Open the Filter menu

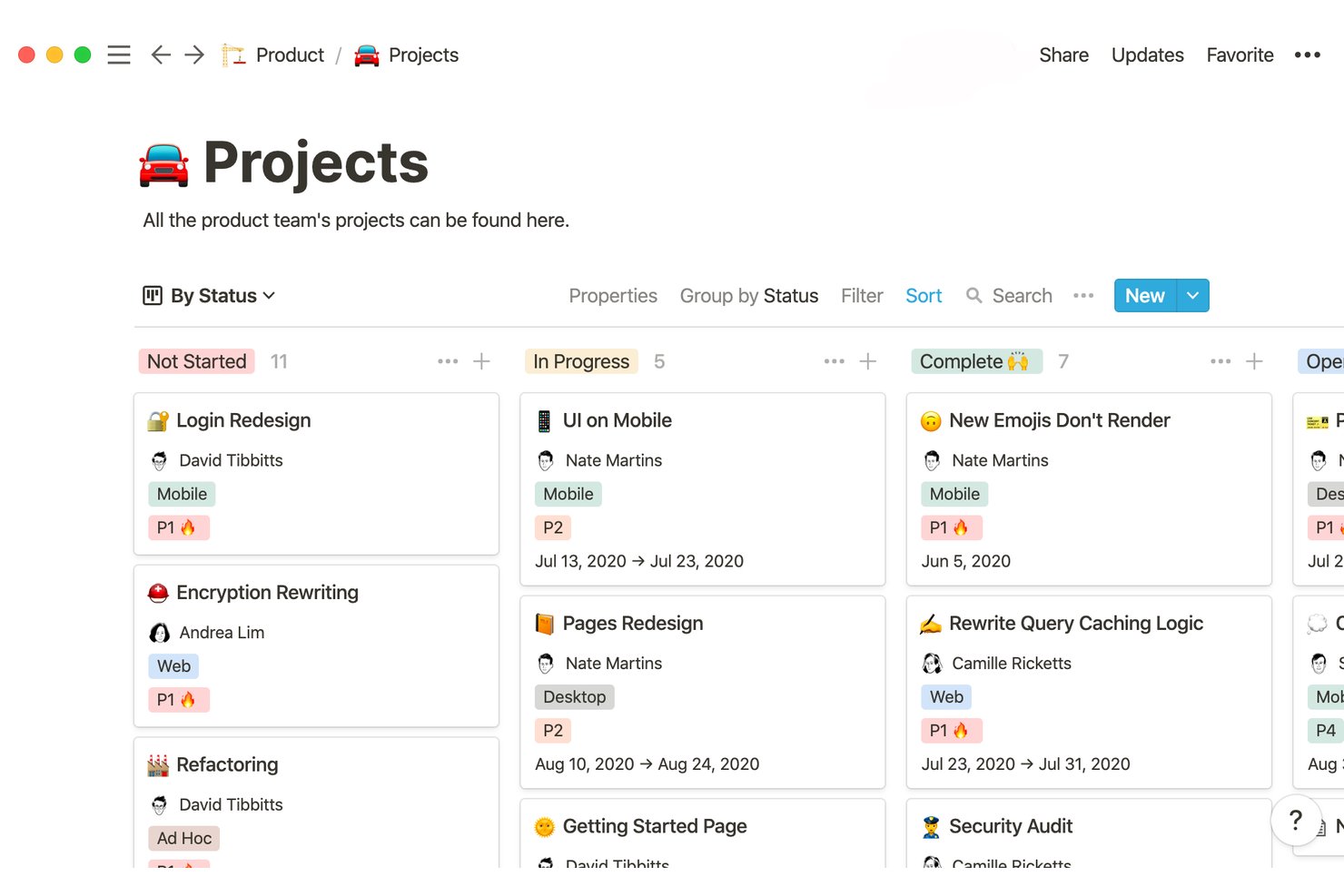[862, 296]
